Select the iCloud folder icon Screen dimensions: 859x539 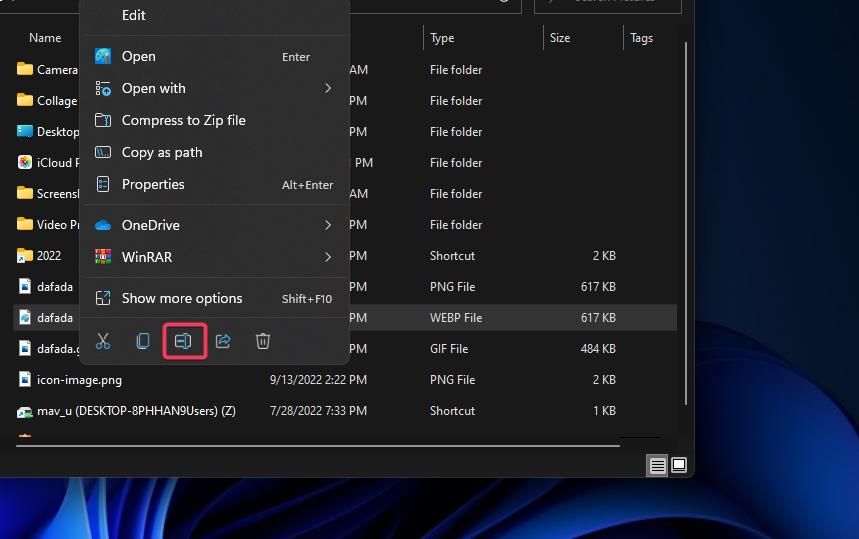tap(25, 162)
